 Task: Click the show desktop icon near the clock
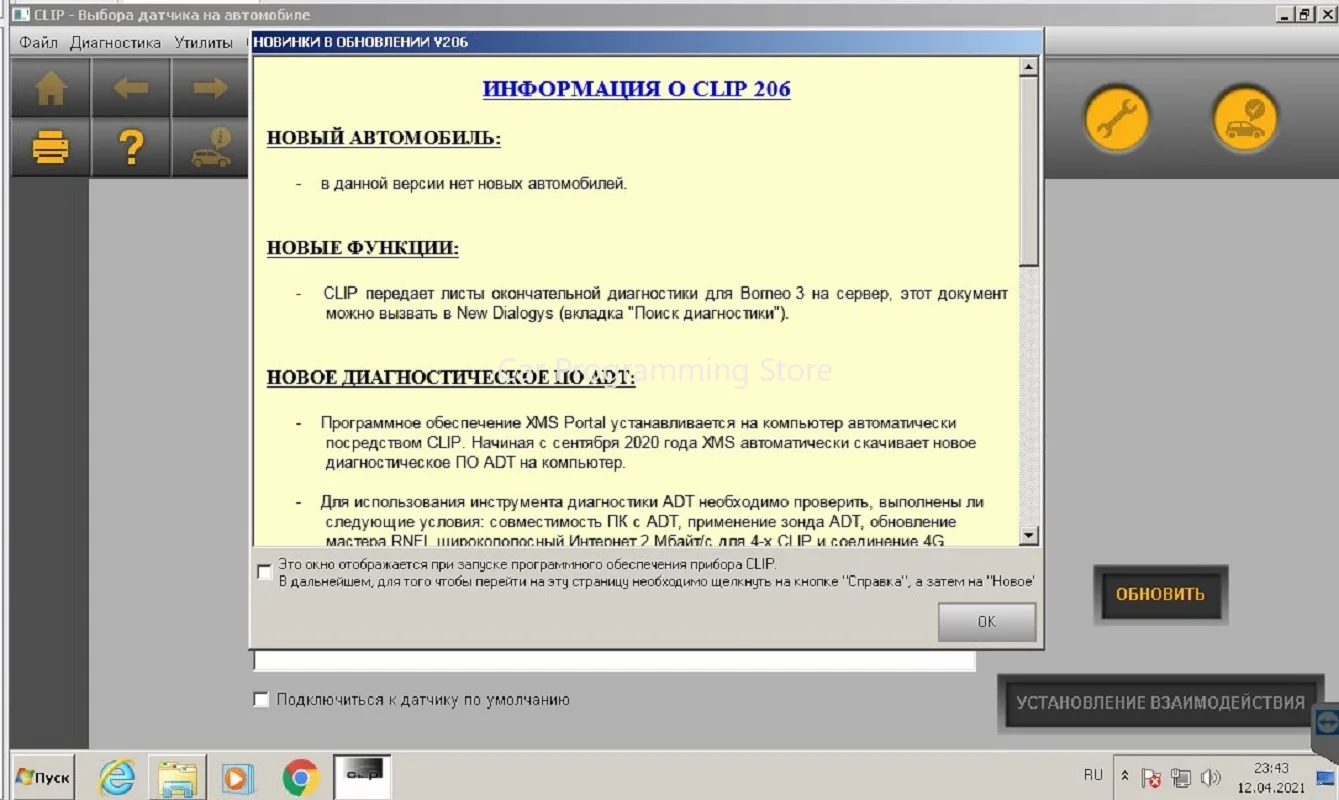1324,778
